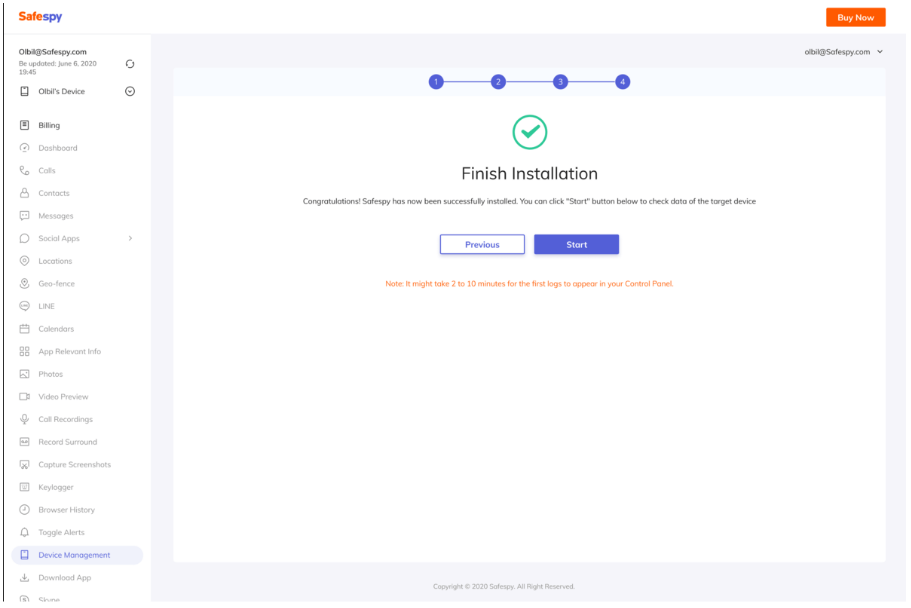The width and height of the screenshot is (911, 608).
Task: Click the Keylogger icon in sidebar
Action: pyautogui.click(x=24, y=487)
